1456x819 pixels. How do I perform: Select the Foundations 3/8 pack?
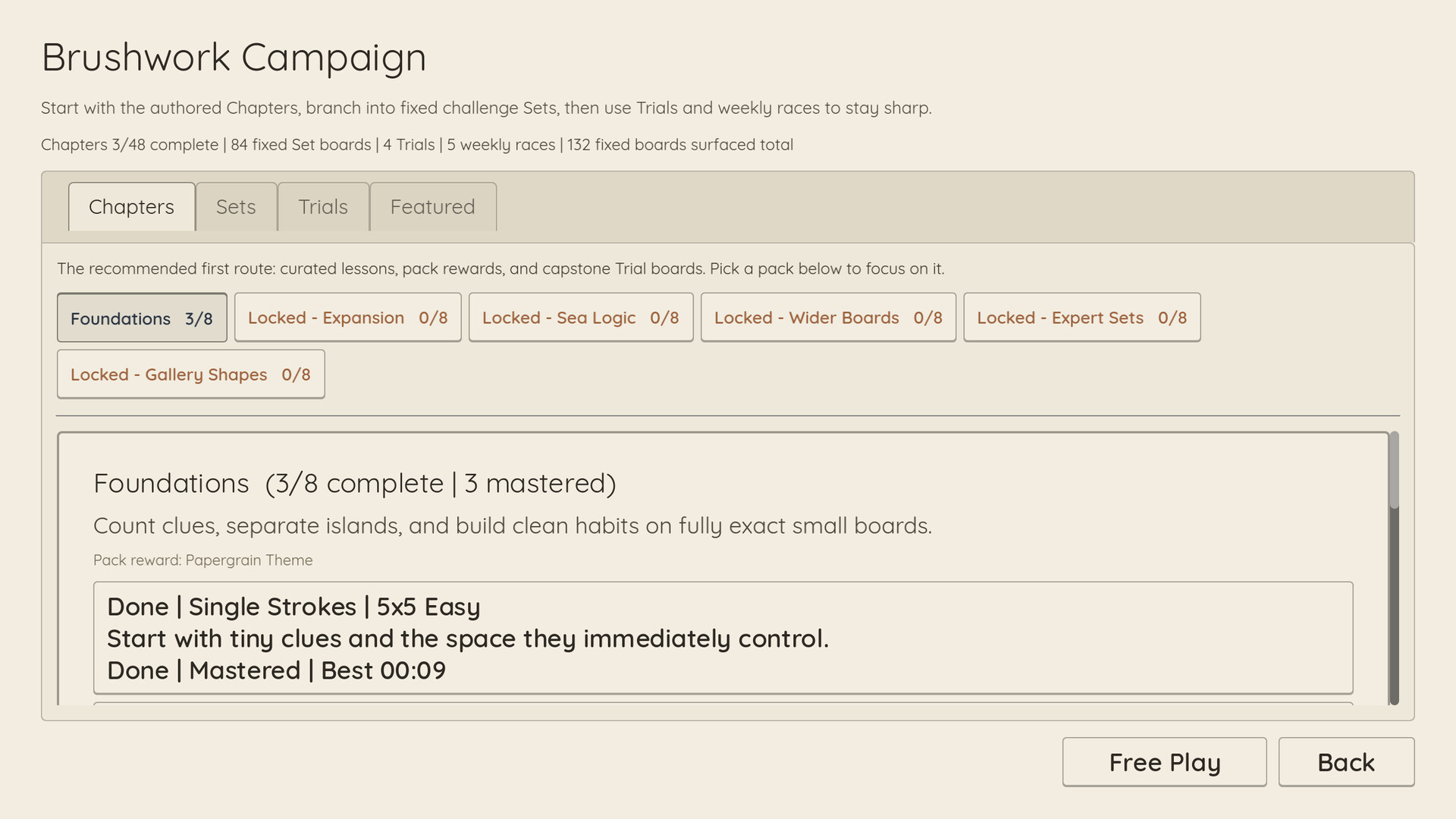[x=142, y=318]
